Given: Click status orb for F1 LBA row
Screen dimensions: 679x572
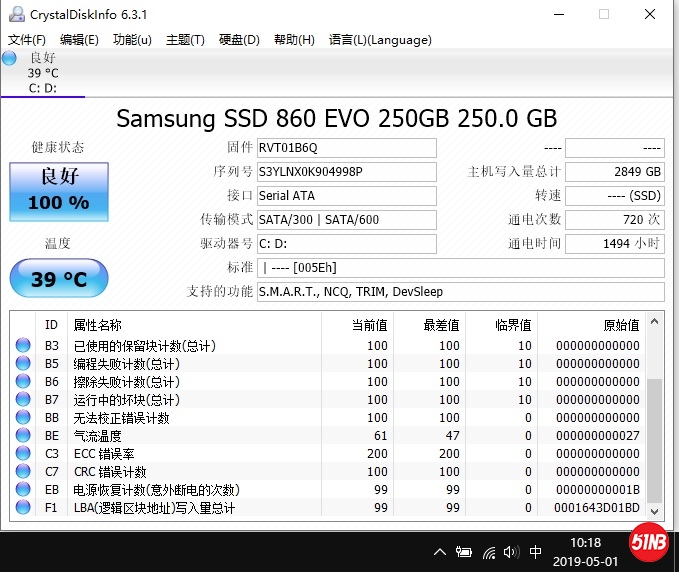Looking at the screenshot, I should (23, 508).
